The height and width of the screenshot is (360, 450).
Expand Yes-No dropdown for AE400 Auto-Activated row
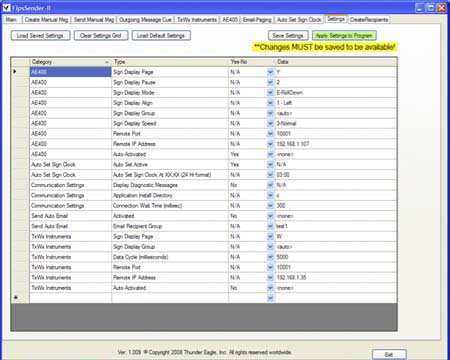point(270,154)
